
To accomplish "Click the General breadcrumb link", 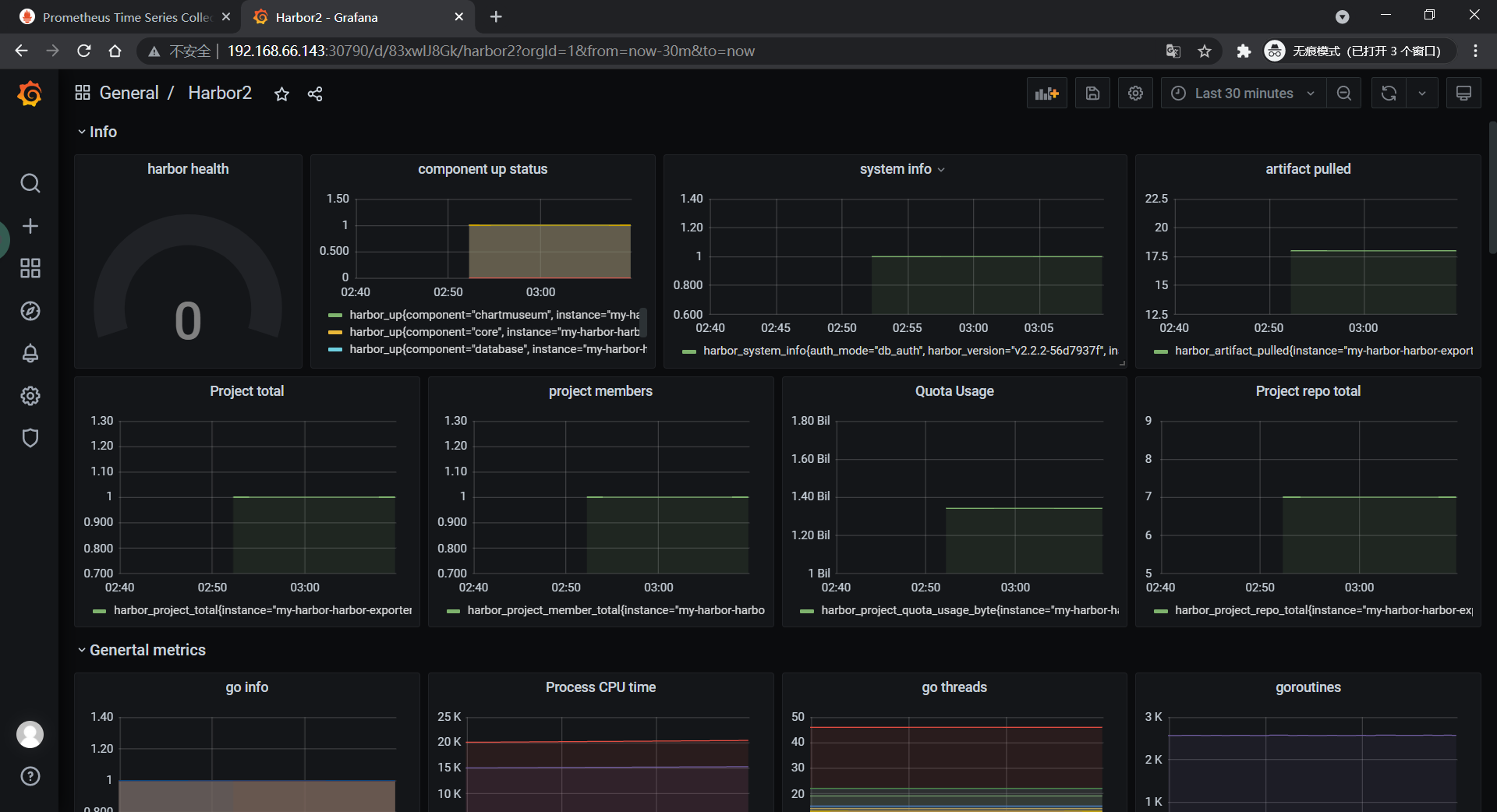I will tap(129, 93).
